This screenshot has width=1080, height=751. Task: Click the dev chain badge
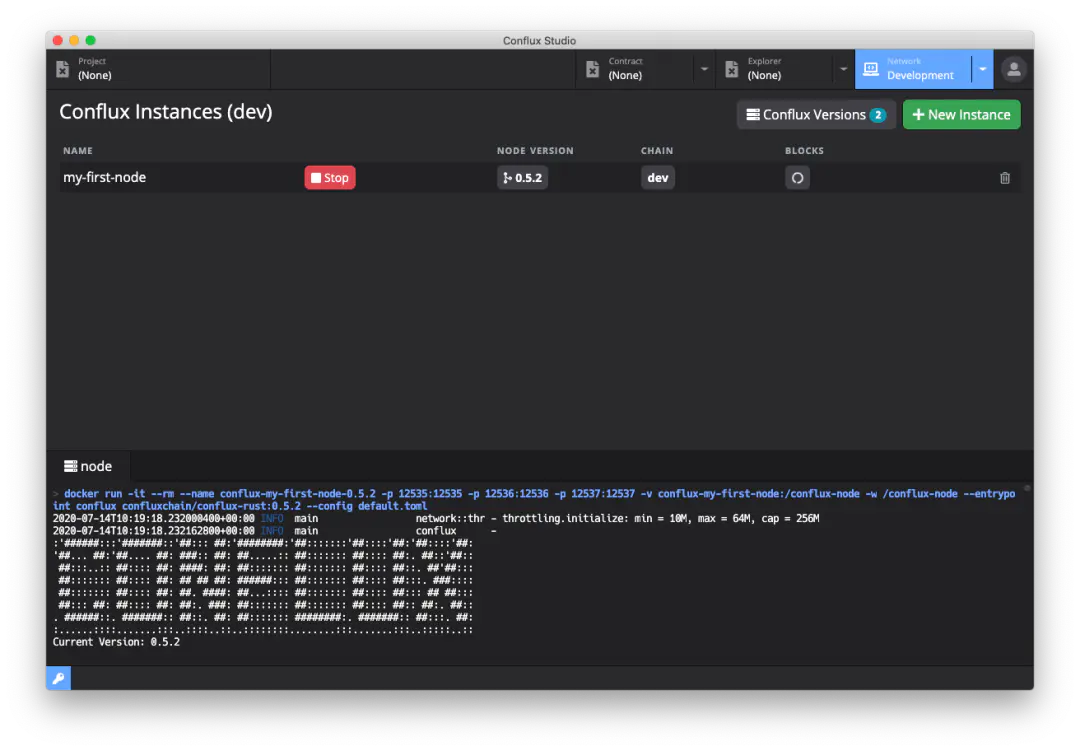click(658, 178)
